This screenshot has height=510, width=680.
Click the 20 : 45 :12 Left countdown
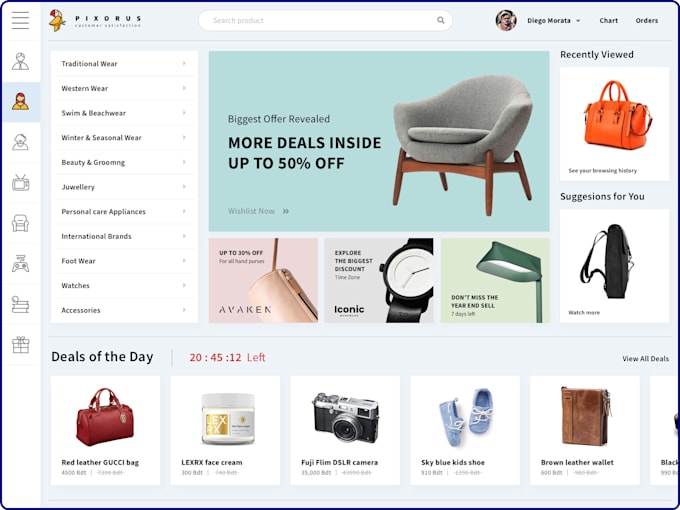227,357
